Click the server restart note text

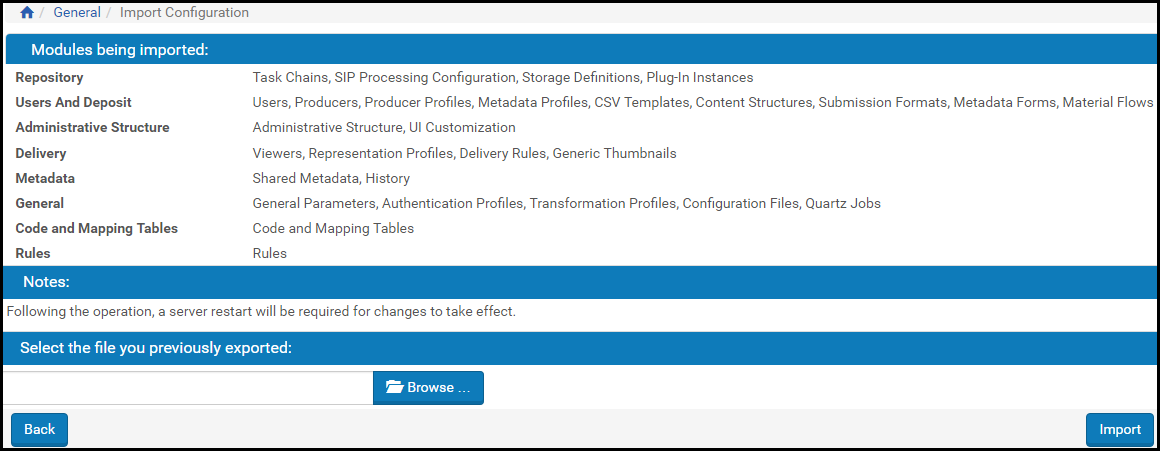[x=261, y=311]
